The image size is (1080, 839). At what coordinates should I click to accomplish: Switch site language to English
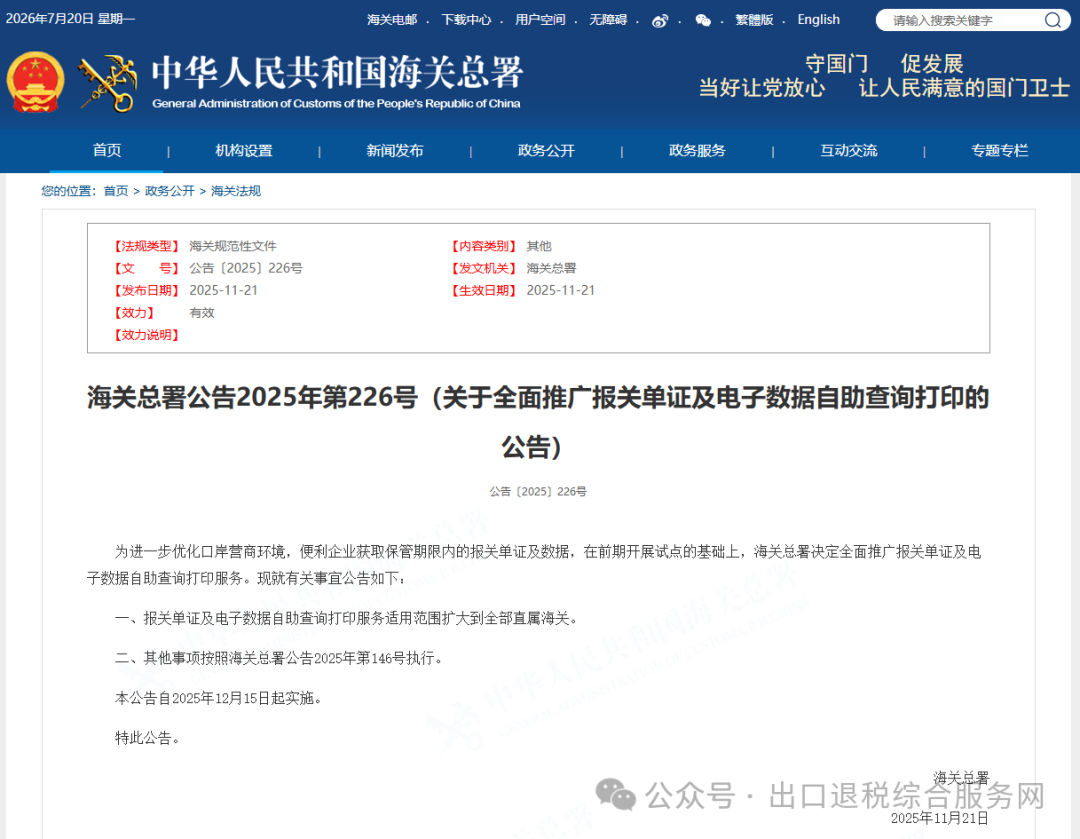818,20
